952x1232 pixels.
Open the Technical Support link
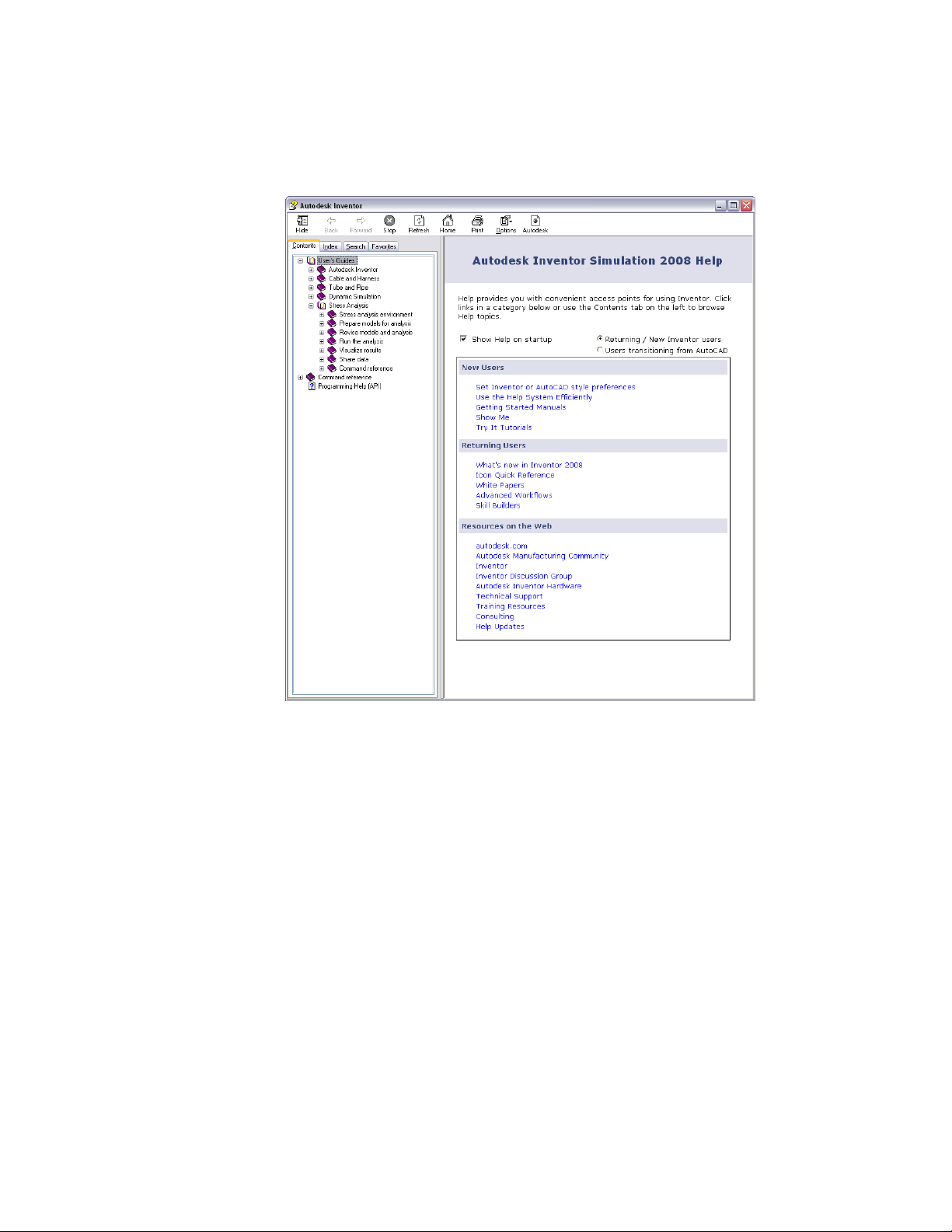[x=509, y=596]
